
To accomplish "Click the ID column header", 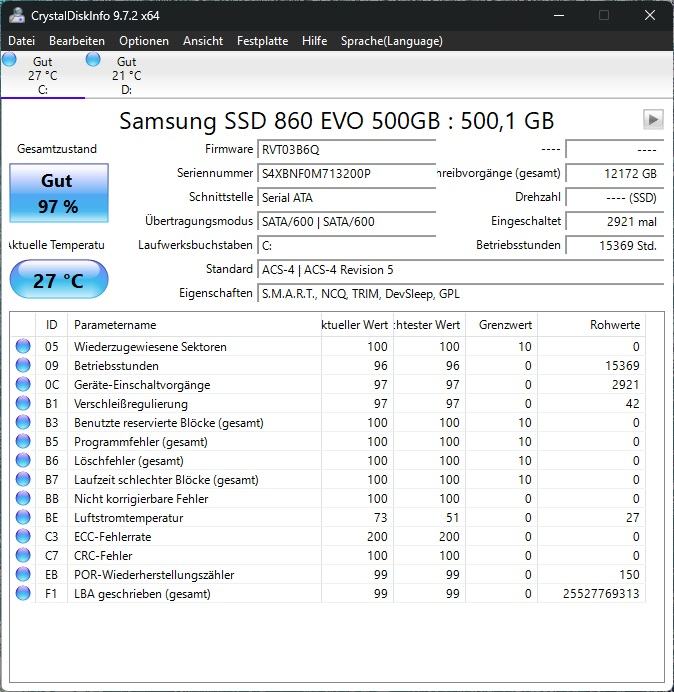I will tap(52, 325).
